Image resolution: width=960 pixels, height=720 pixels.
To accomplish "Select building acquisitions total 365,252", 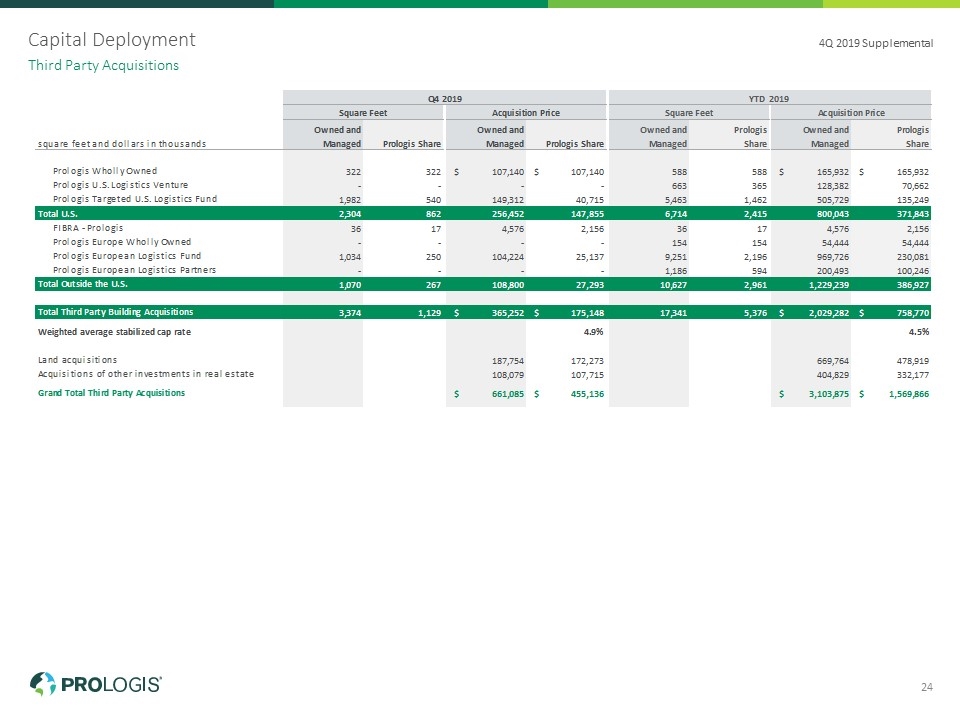I will coord(508,313).
